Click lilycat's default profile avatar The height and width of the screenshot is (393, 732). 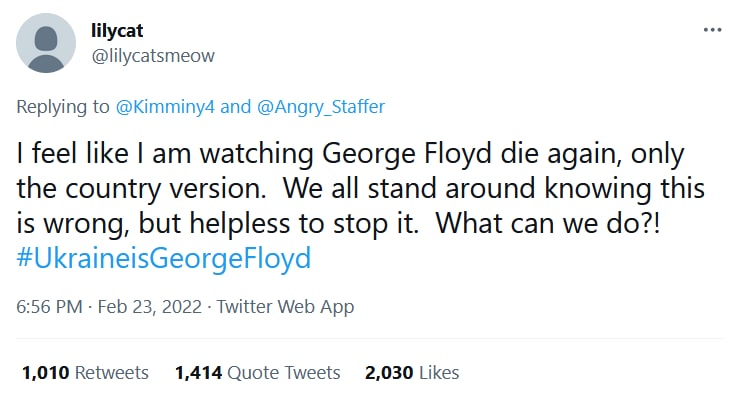tap(46, 43)
